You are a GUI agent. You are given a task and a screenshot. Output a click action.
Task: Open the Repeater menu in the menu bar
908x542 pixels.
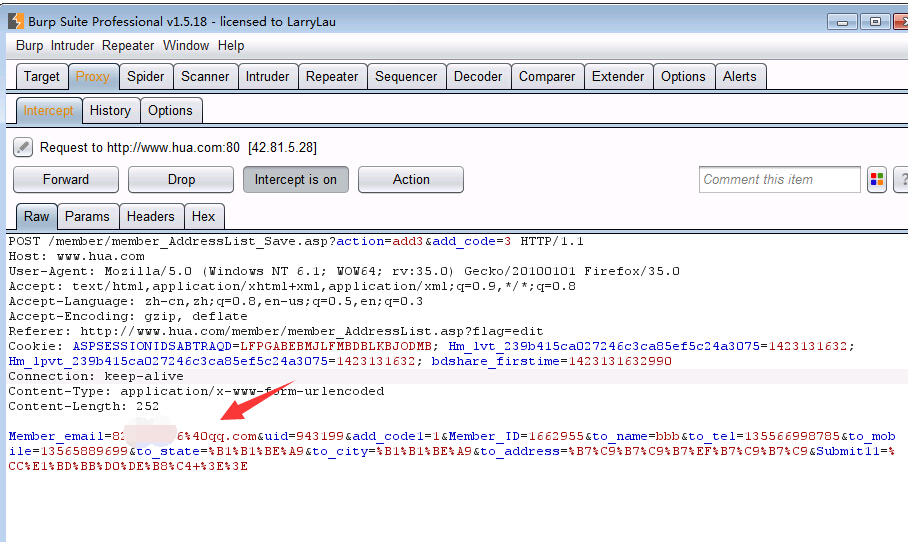coord(128,46)
